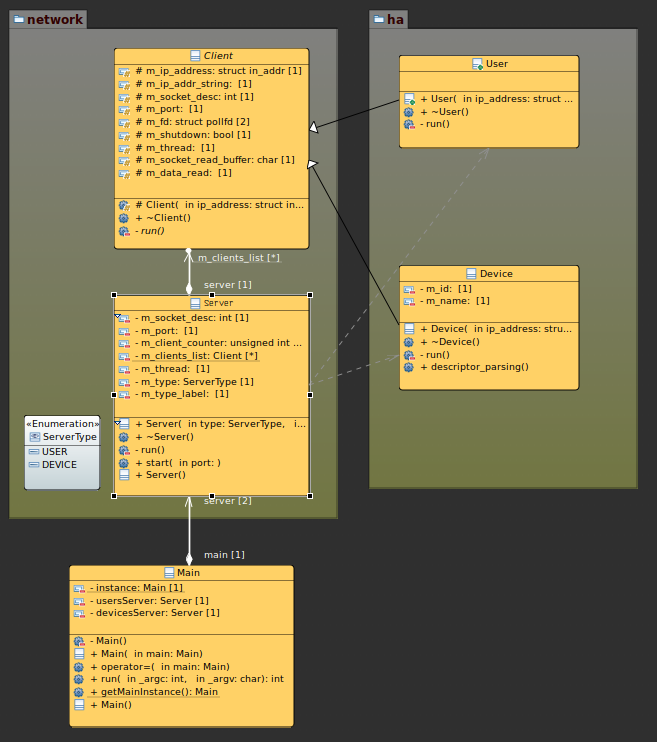Click the constructor icon beside User(
Image resolution: width=657 pixels, height=742 pixels.
[409, 99]
